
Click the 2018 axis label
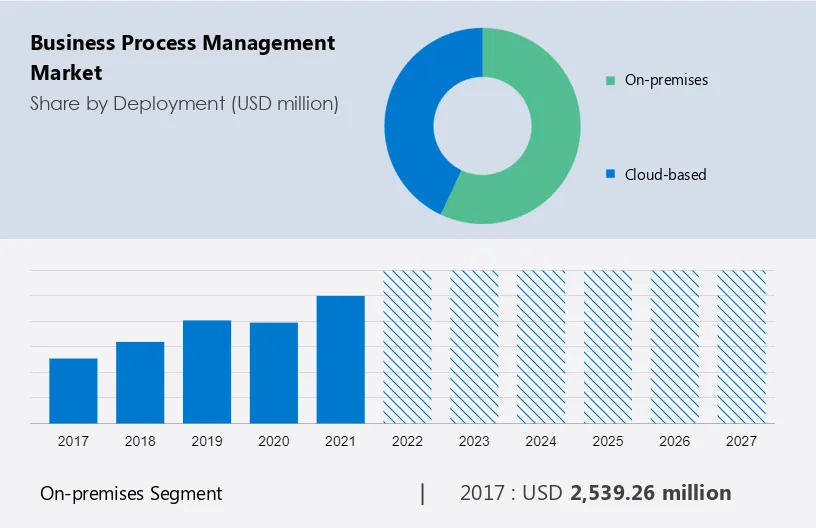pyautogui.click(x=140, y=441)
